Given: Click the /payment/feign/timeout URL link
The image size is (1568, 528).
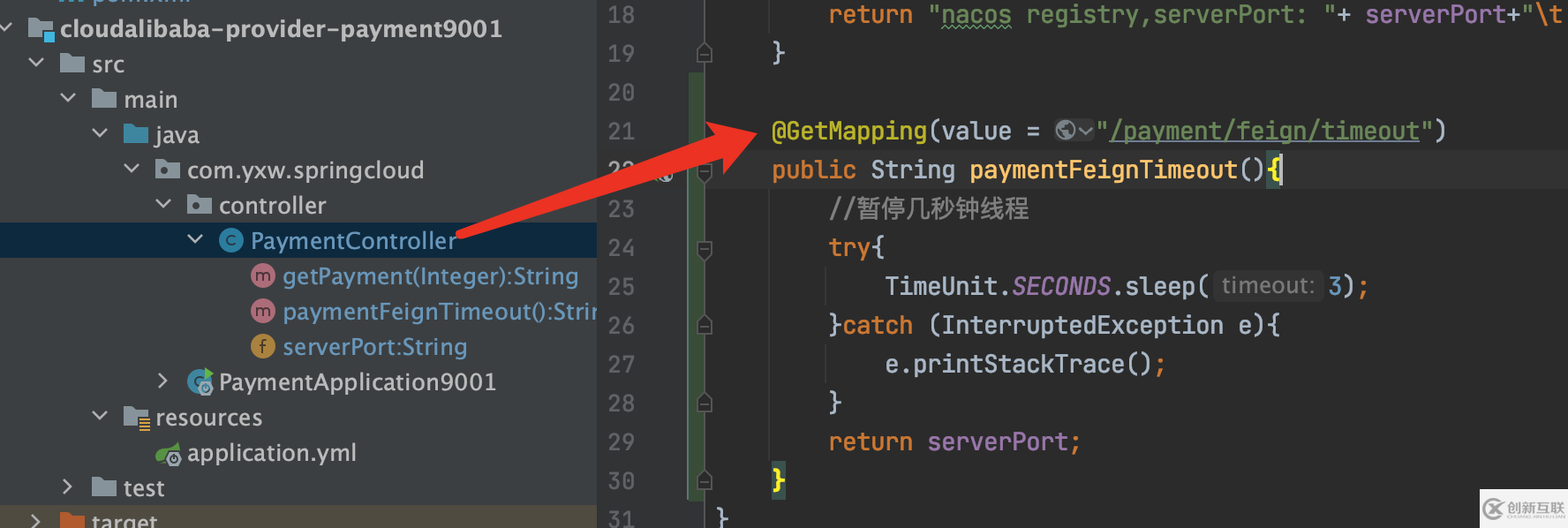Looking at the screenshot, I should (x=1264, y=132).
